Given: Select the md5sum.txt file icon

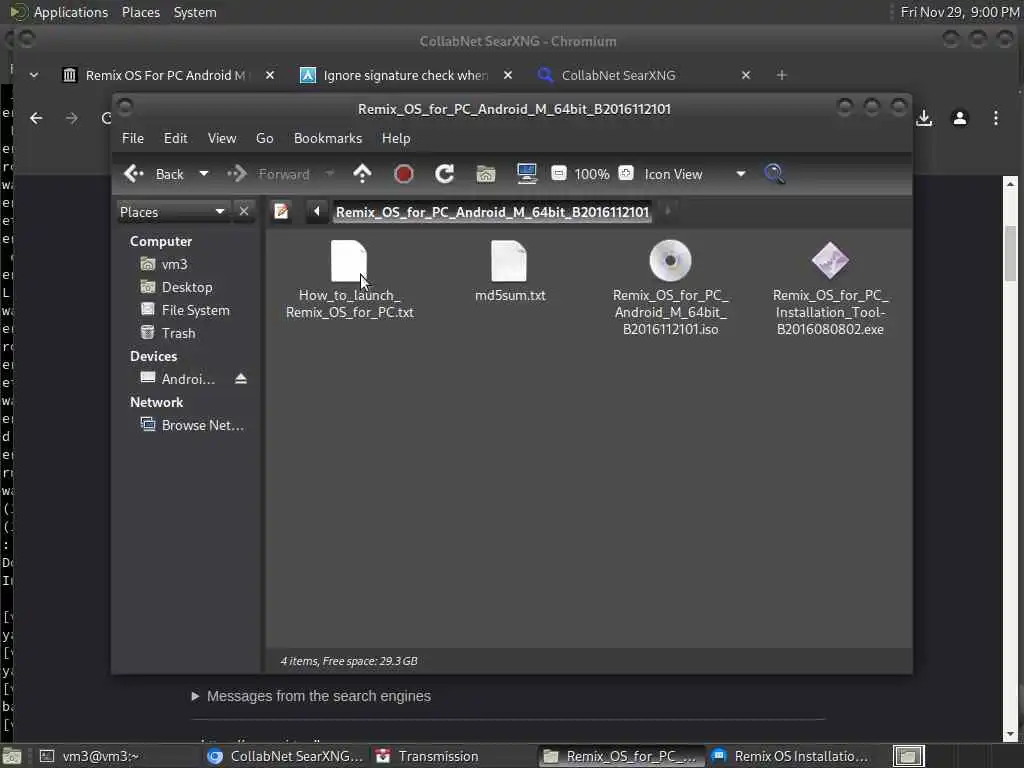Looking at the screenshot, I should (509, 261).
